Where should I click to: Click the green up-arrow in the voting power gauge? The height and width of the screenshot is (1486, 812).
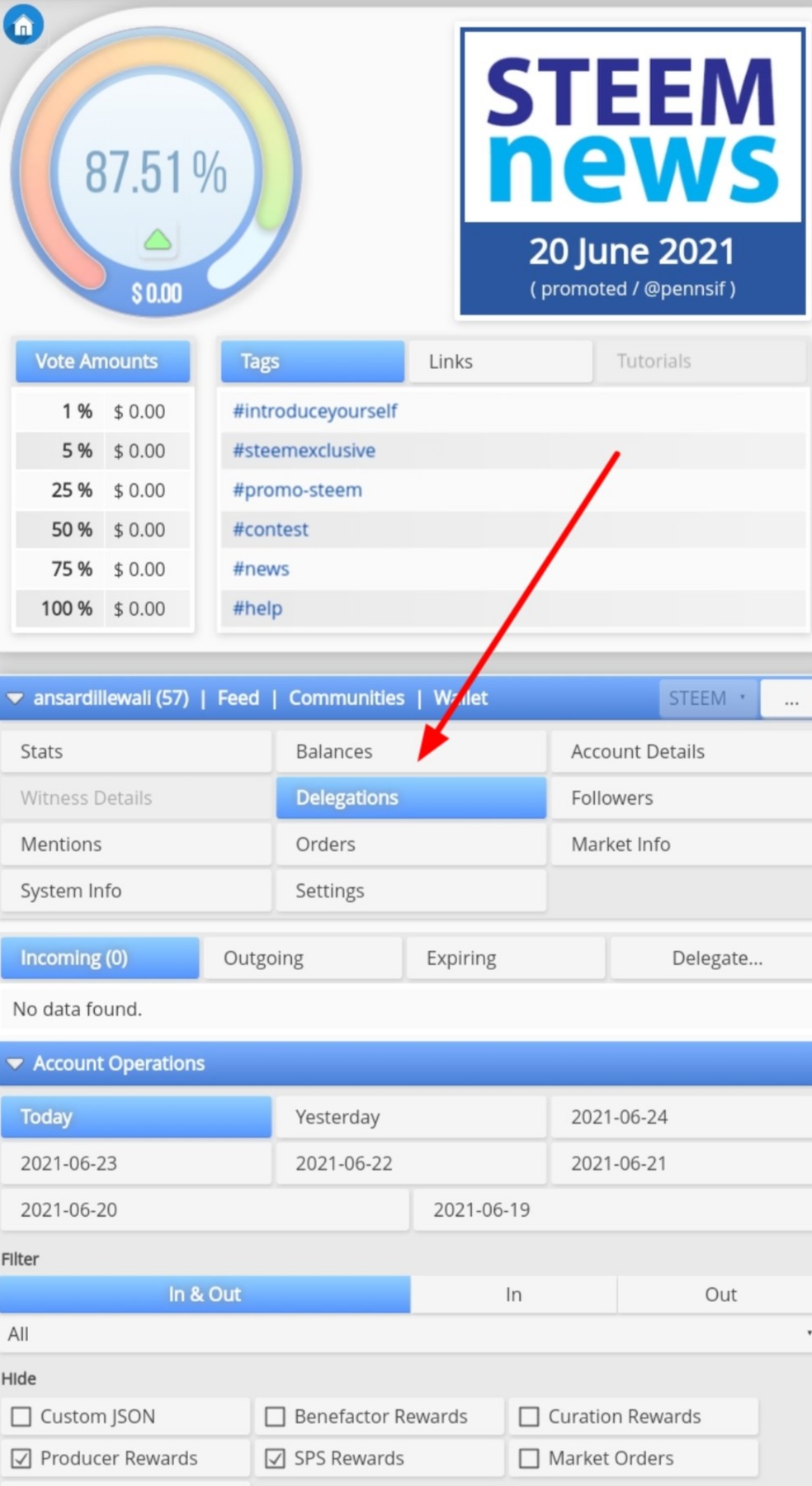(157, 240)
